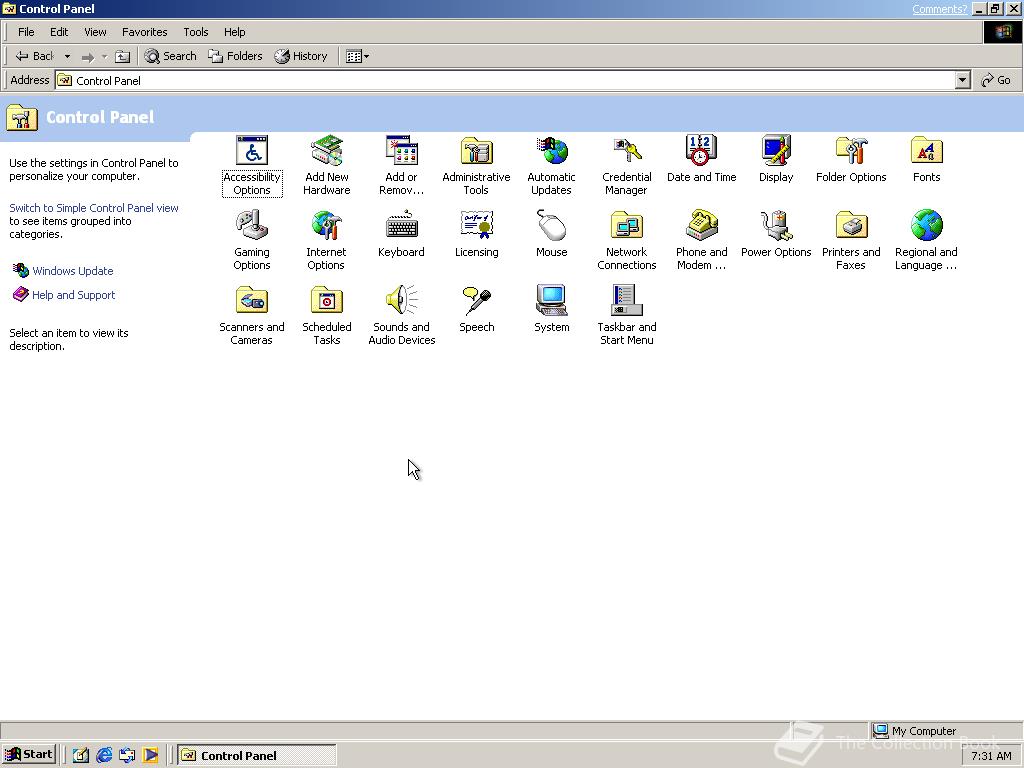Open the File menu
The height and width of the screenshot is (768, 1024).
point(26,32)
